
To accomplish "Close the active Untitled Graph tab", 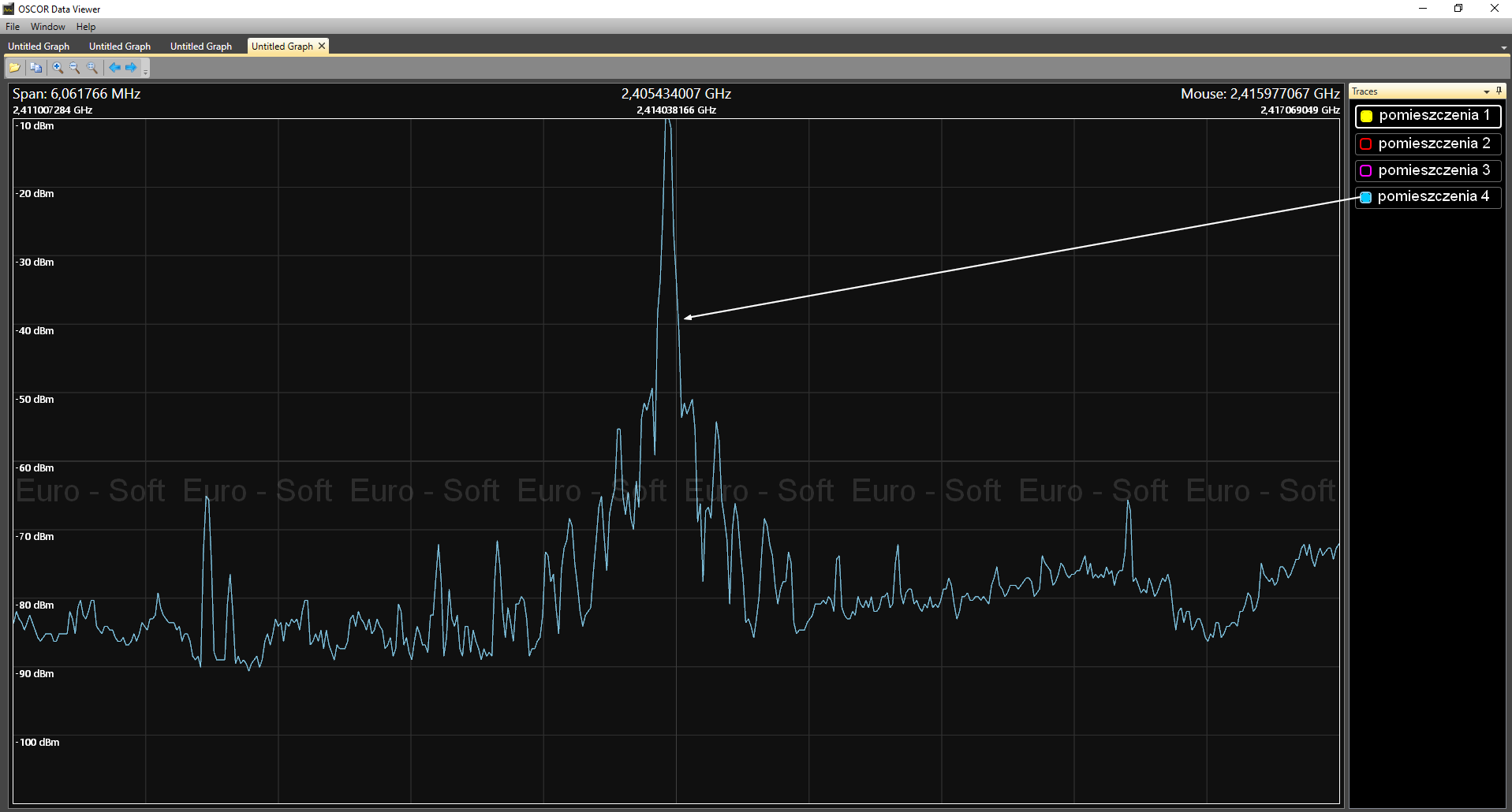I will 322,47.
